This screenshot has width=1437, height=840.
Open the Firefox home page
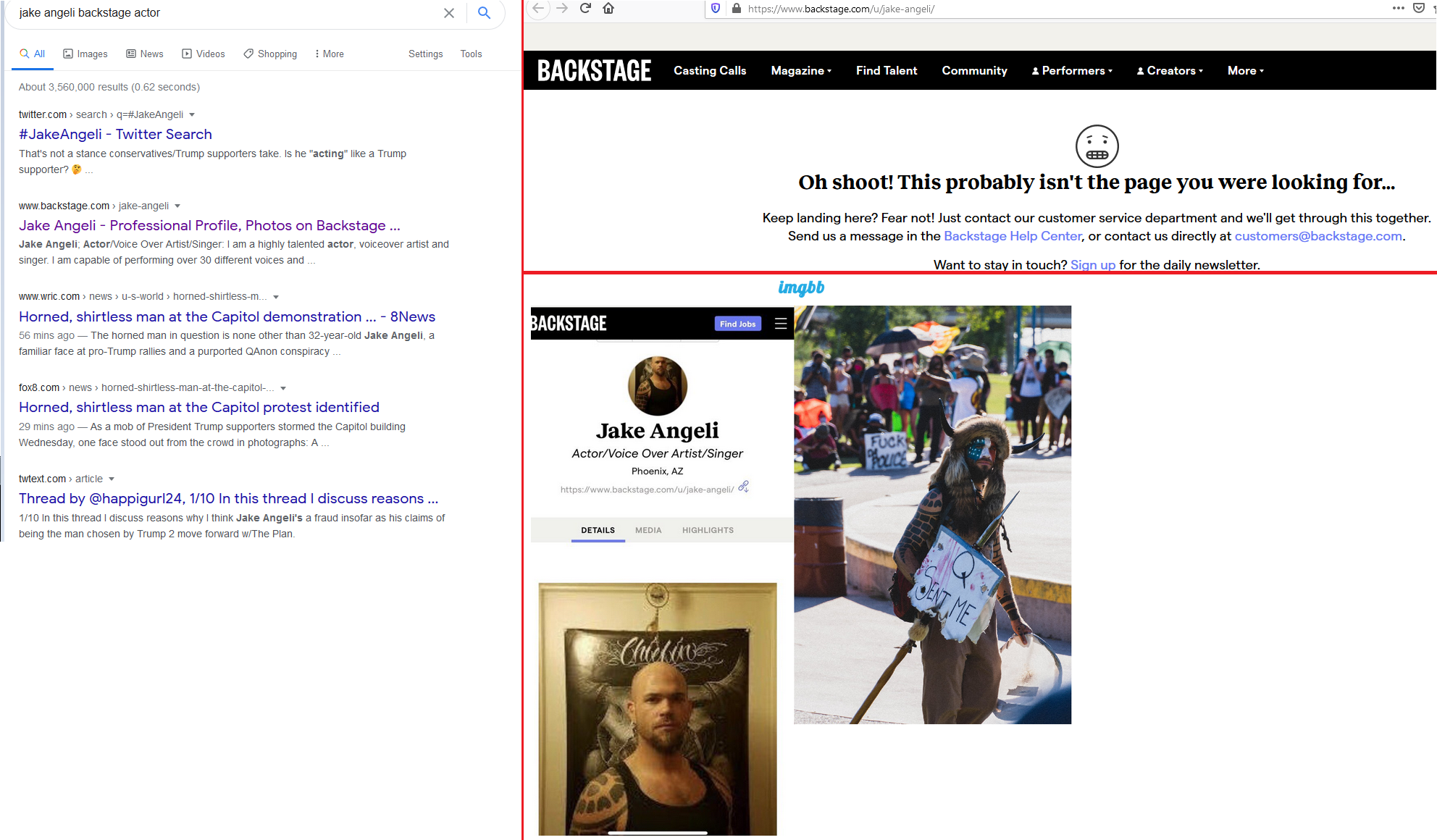(x=608, y=9)
